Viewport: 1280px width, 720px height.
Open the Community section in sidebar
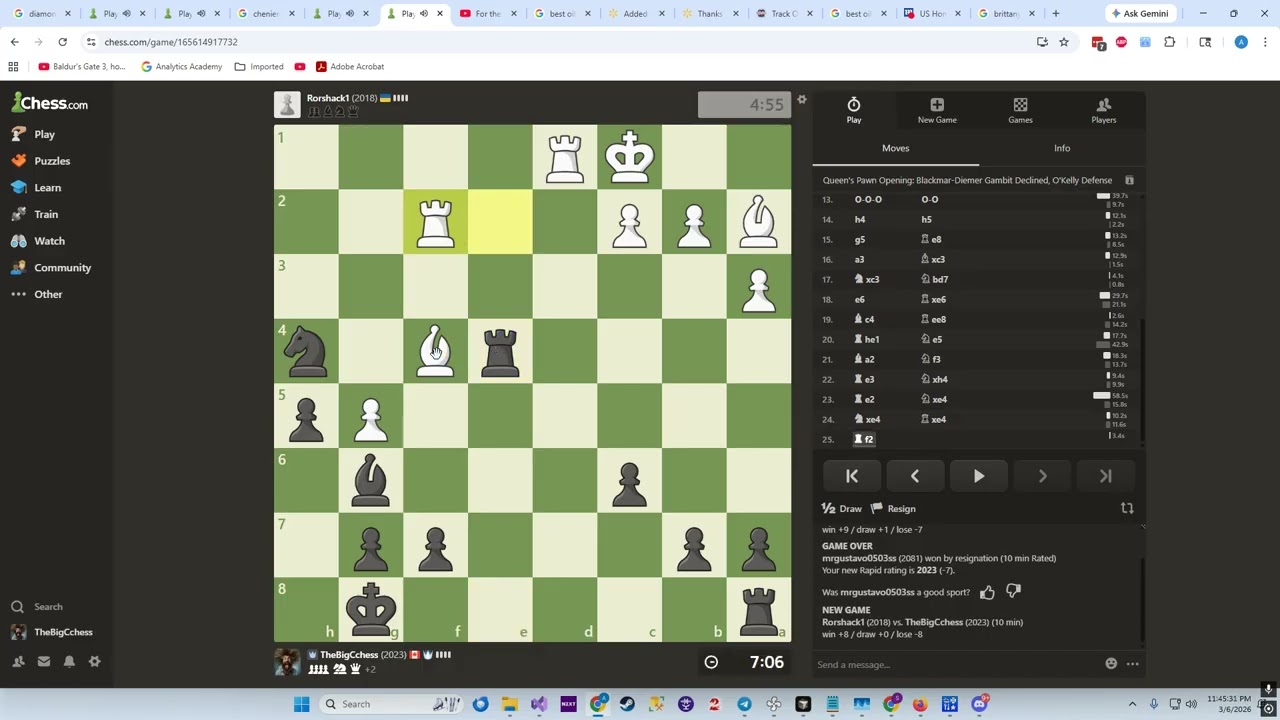(51, 268)
